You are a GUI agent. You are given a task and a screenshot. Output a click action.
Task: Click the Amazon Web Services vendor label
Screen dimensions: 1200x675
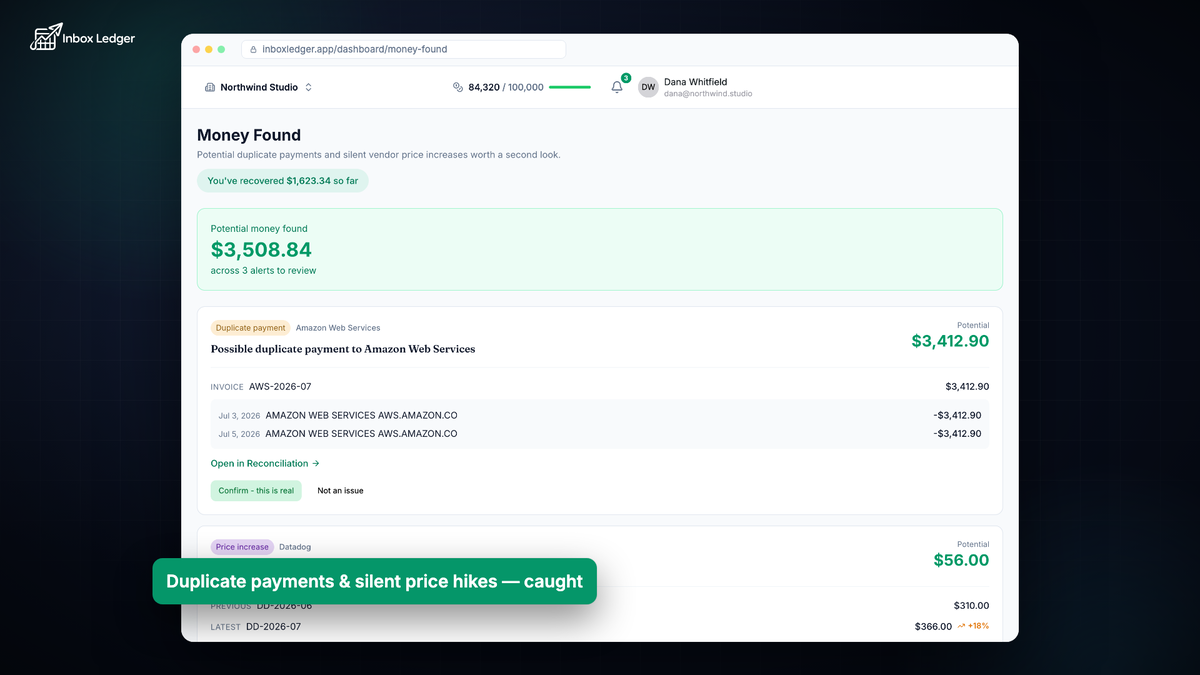338,328
